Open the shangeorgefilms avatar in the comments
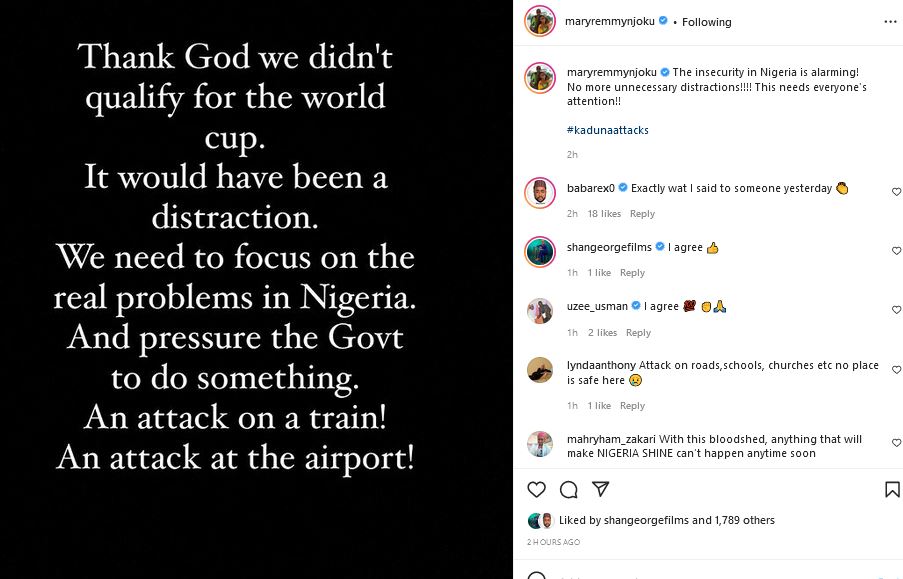 coord(540,252)
